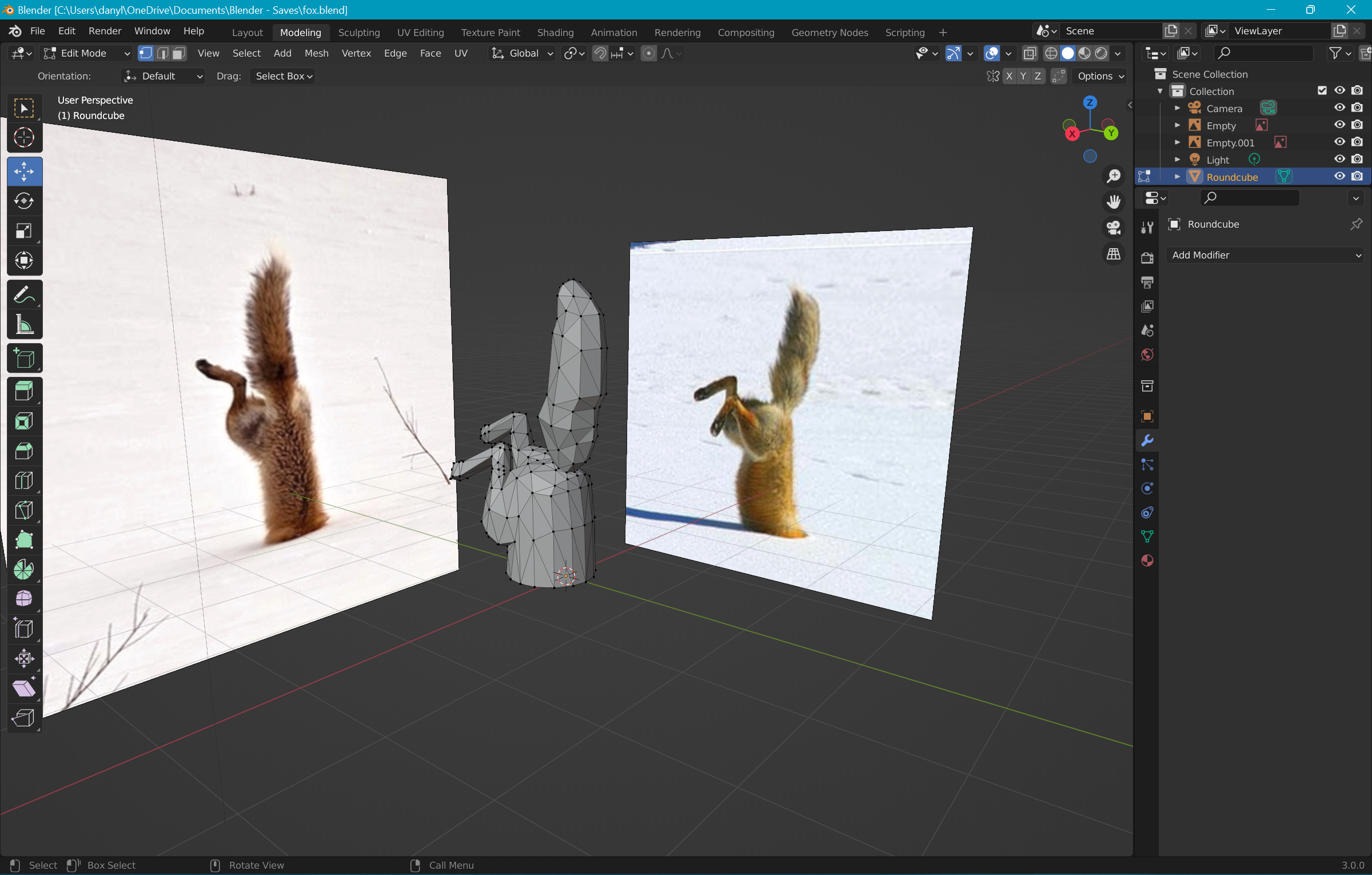Switch to Sculpting workspace tab
The height and width of the screenshot is (875, 1372).
pyautogui.click(x=359, y=33)
